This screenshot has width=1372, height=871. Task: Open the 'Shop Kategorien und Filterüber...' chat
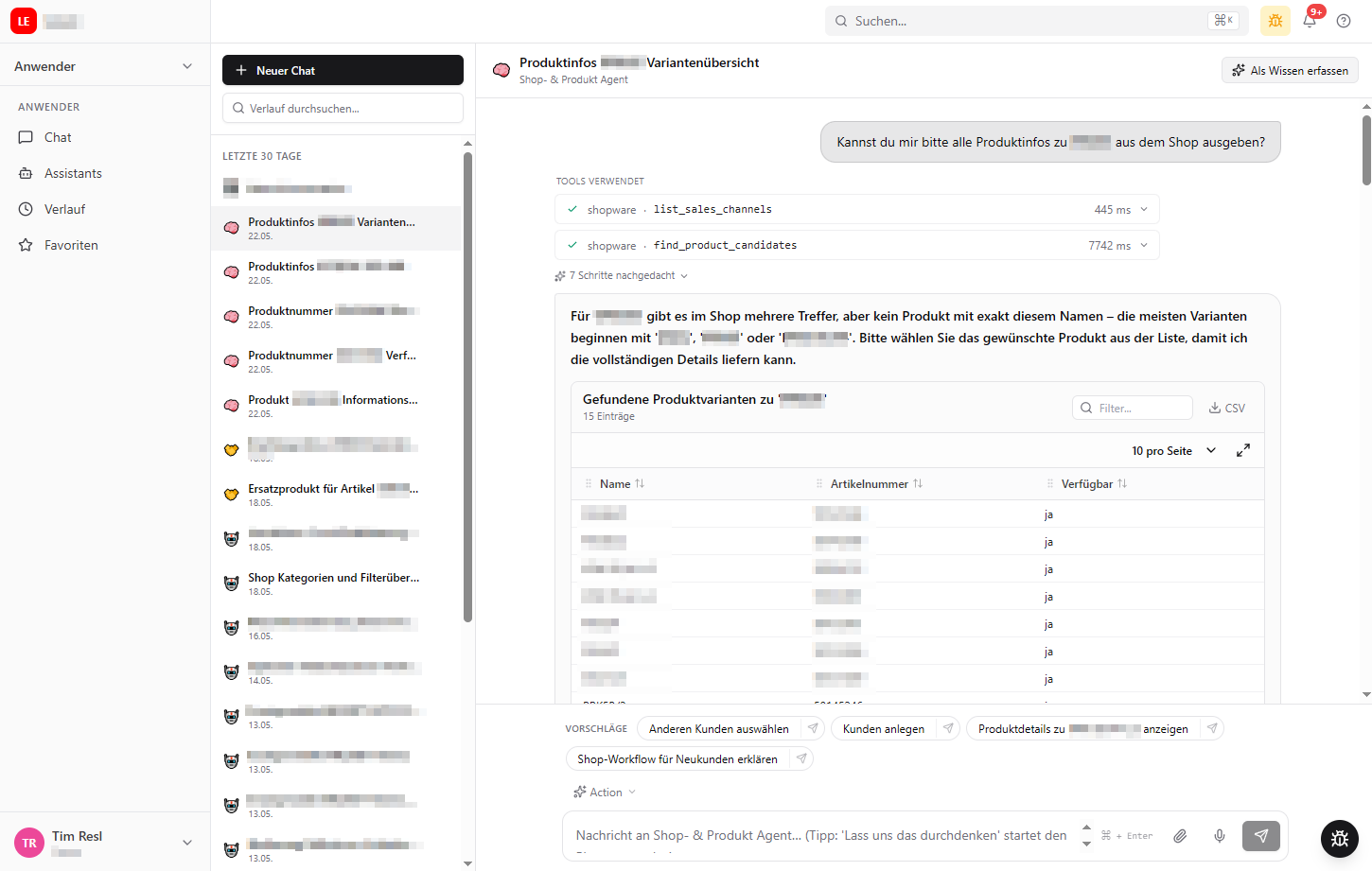(336, 584)
